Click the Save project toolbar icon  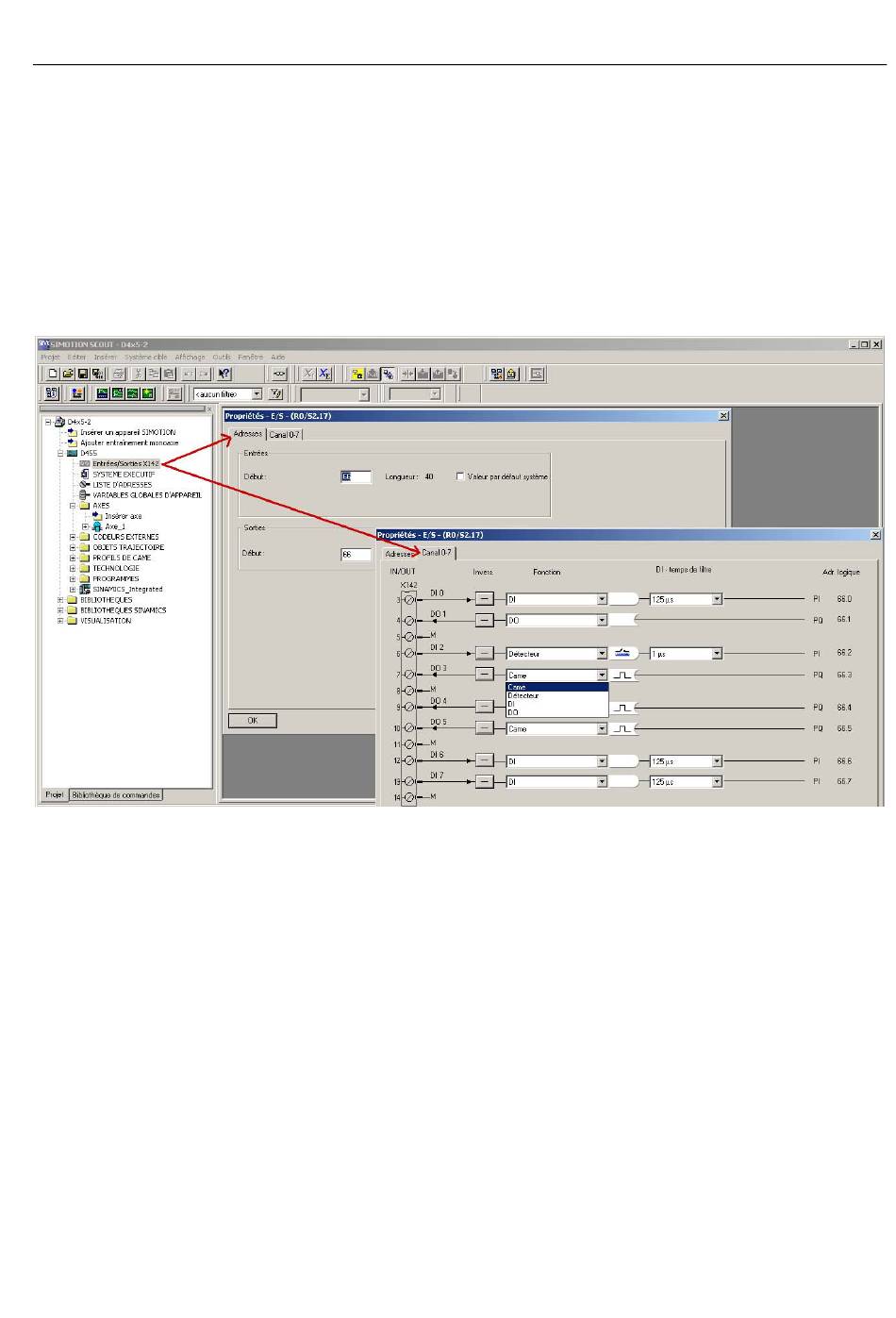[83, 375]
